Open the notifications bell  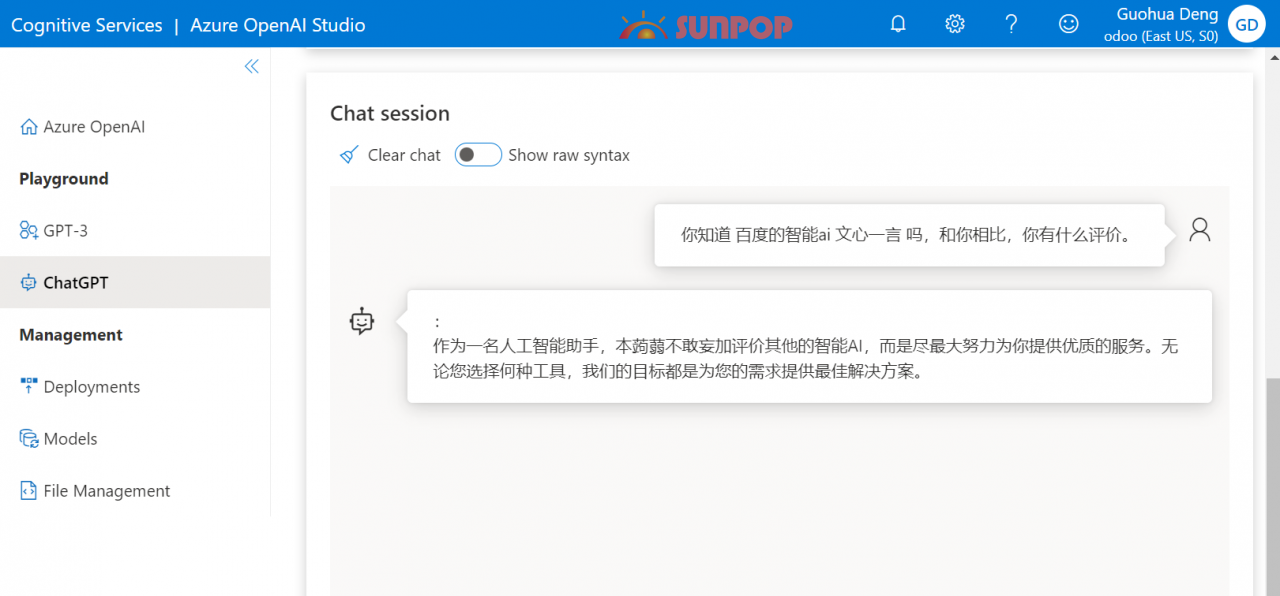897,22
